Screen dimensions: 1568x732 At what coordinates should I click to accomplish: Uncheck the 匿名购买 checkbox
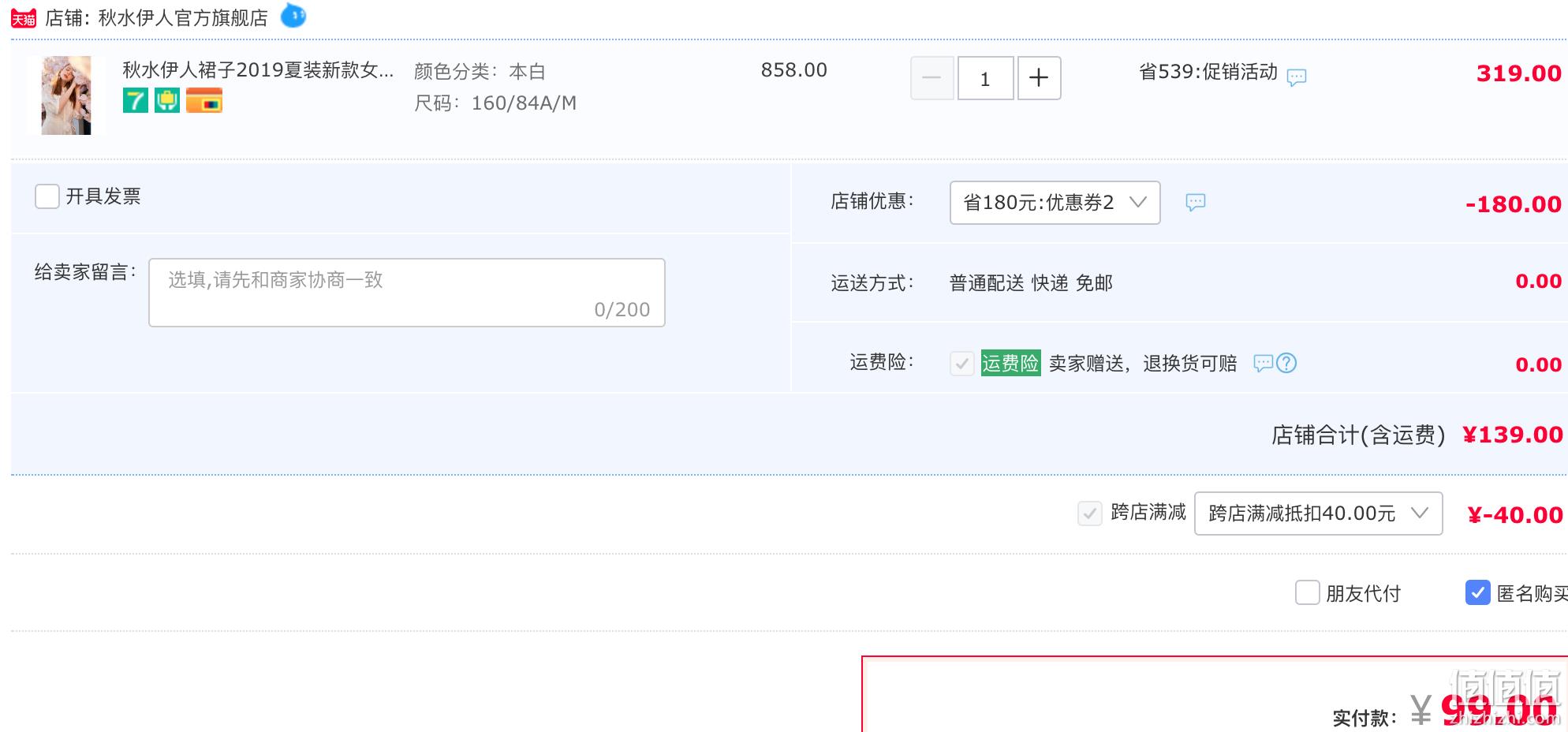[x=1478, y=592]
